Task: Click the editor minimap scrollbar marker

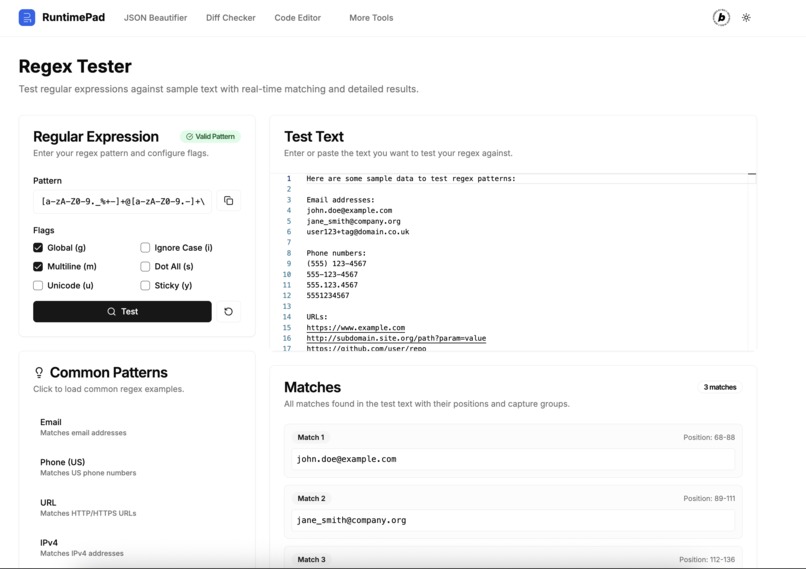Action: (x=752, y=174)
